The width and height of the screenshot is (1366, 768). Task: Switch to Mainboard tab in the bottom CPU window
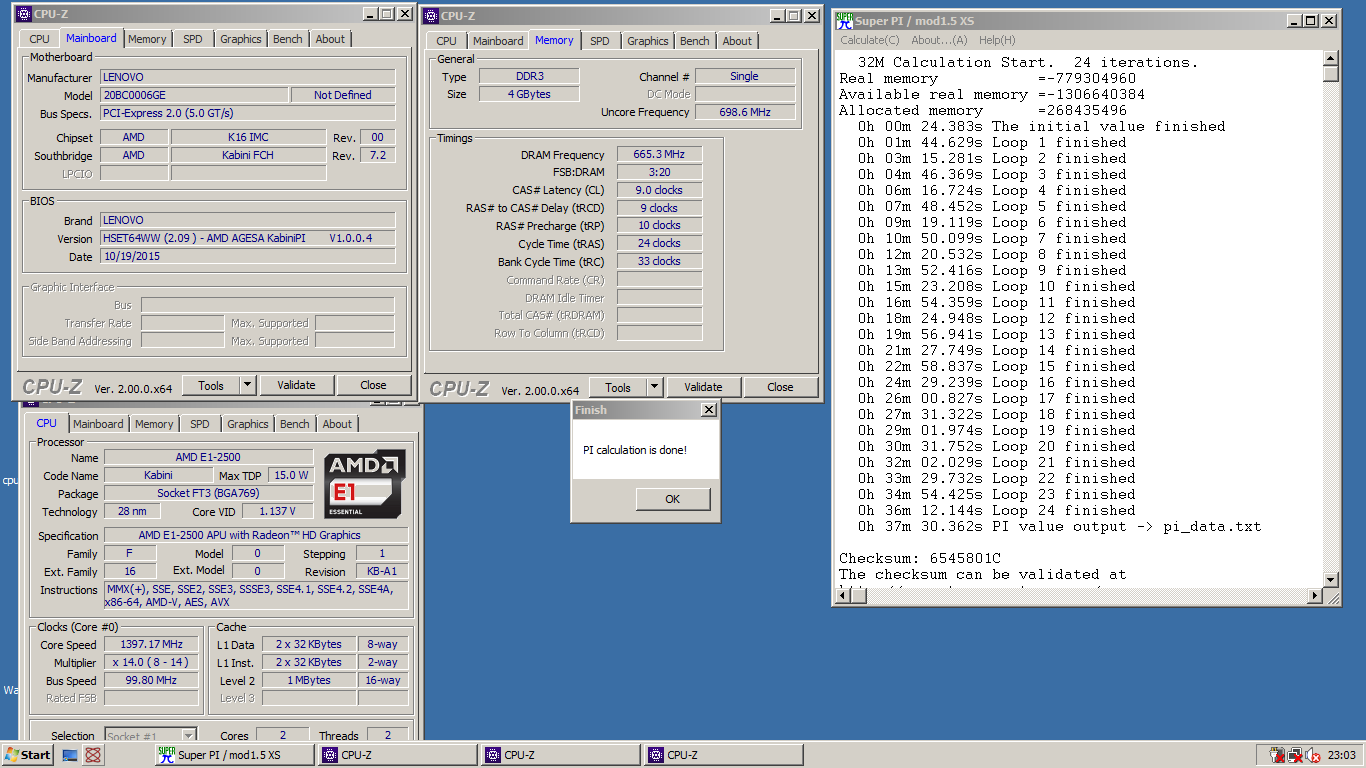pos(98,424)
